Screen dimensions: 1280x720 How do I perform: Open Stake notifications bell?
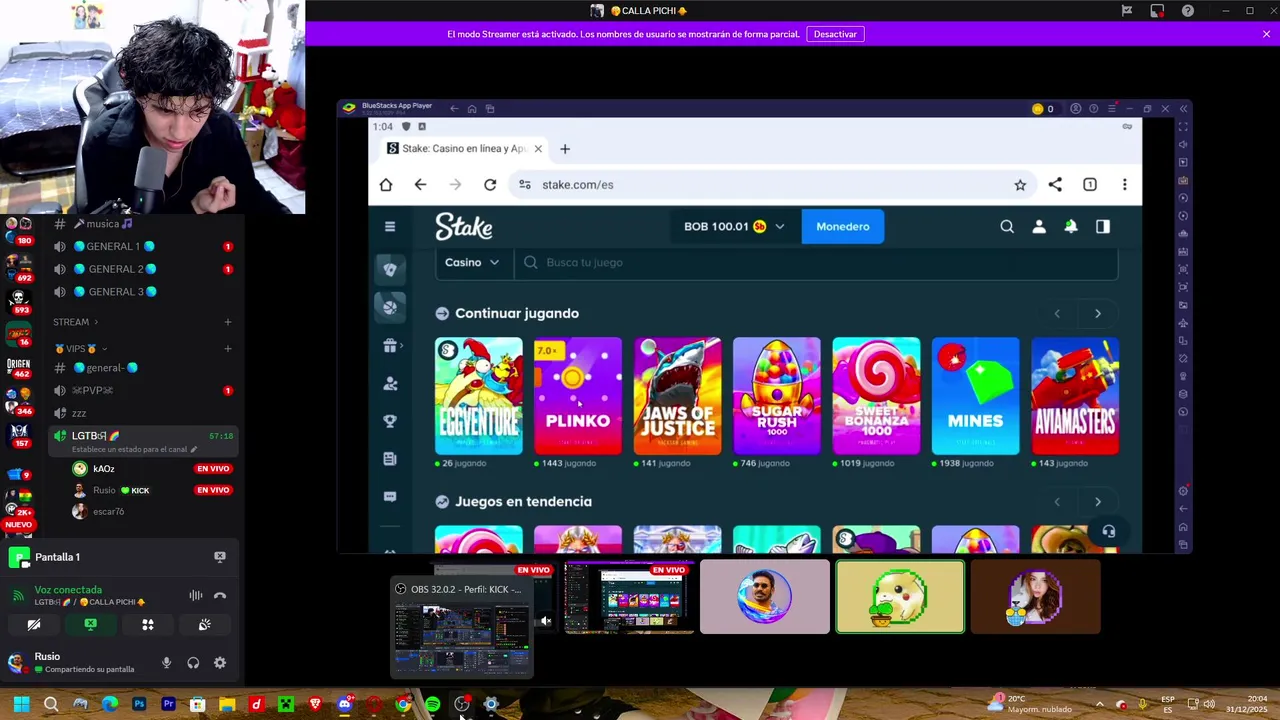[x=1071, y=226]
